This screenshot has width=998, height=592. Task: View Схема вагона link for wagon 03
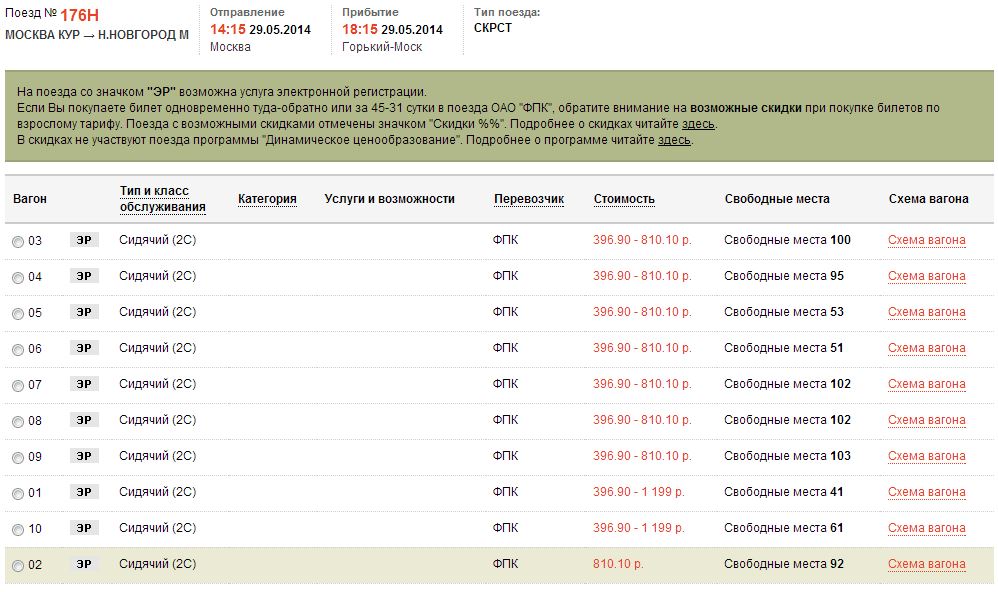[927, 240]
